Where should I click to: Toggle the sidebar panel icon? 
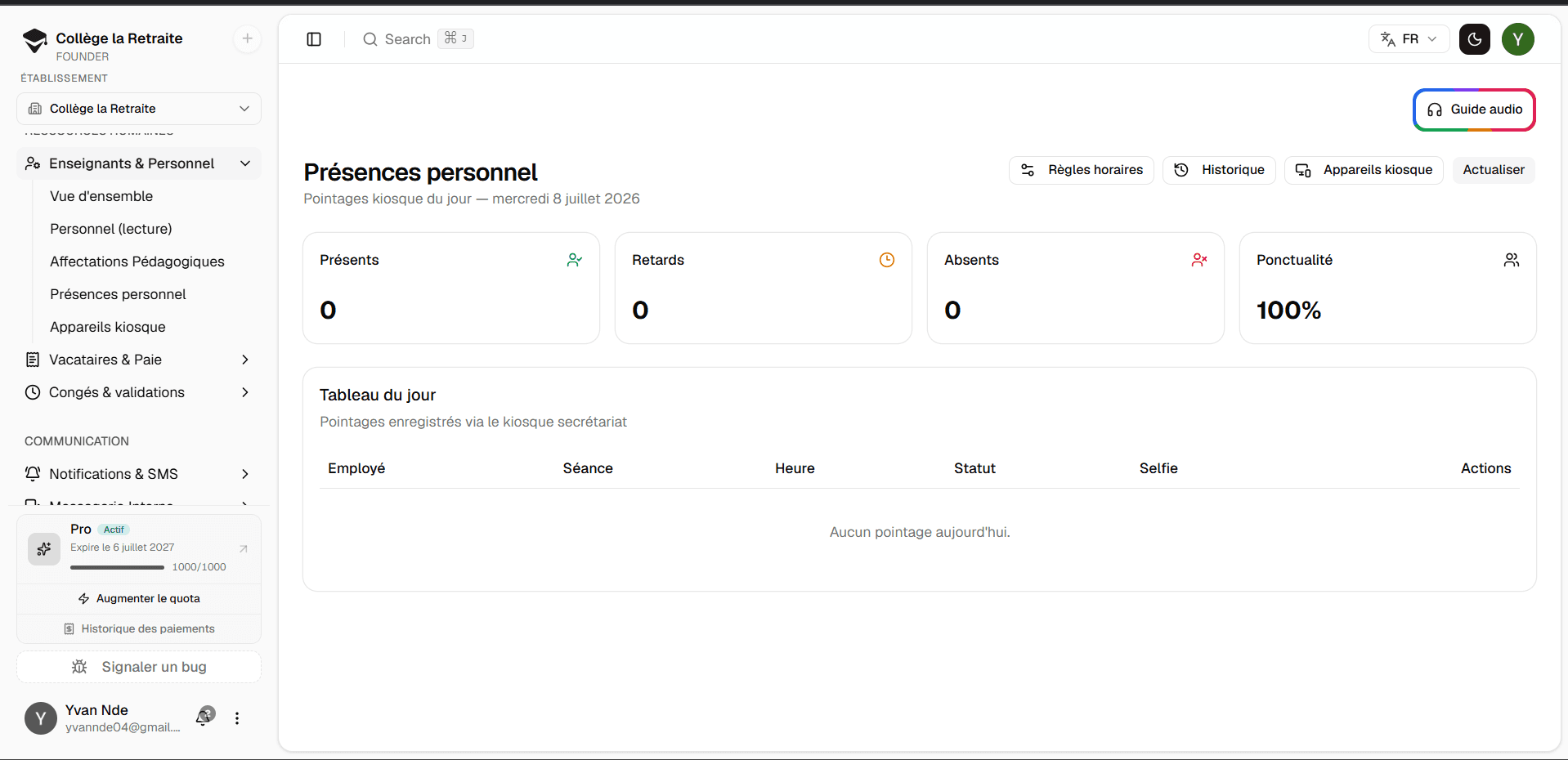click(314, 39)
